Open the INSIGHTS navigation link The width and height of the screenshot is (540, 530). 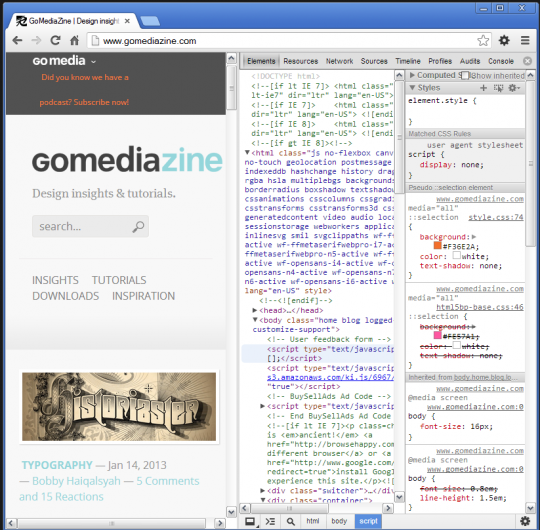[55, 280]
